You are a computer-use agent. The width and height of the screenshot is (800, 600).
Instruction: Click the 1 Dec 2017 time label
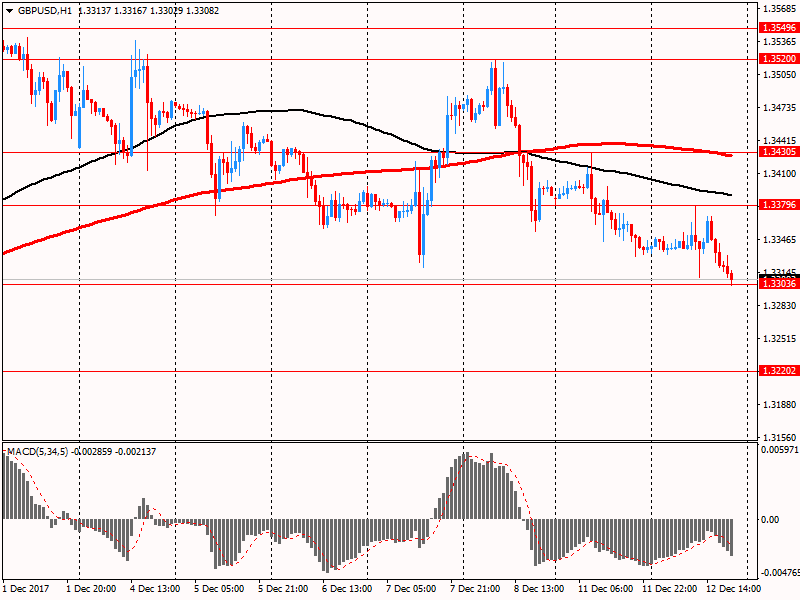26,589
